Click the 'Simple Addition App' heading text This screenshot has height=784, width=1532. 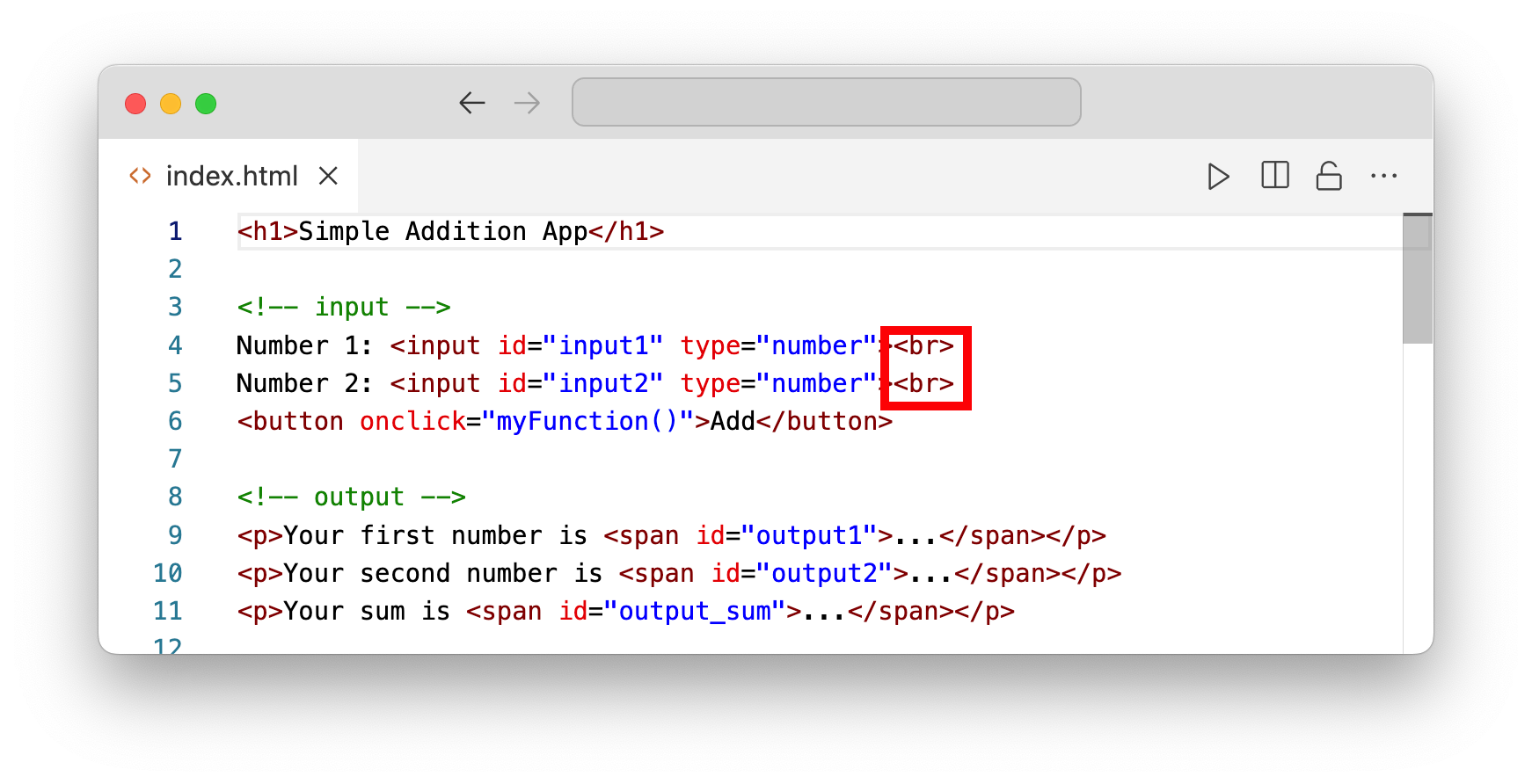pos(442,231)
